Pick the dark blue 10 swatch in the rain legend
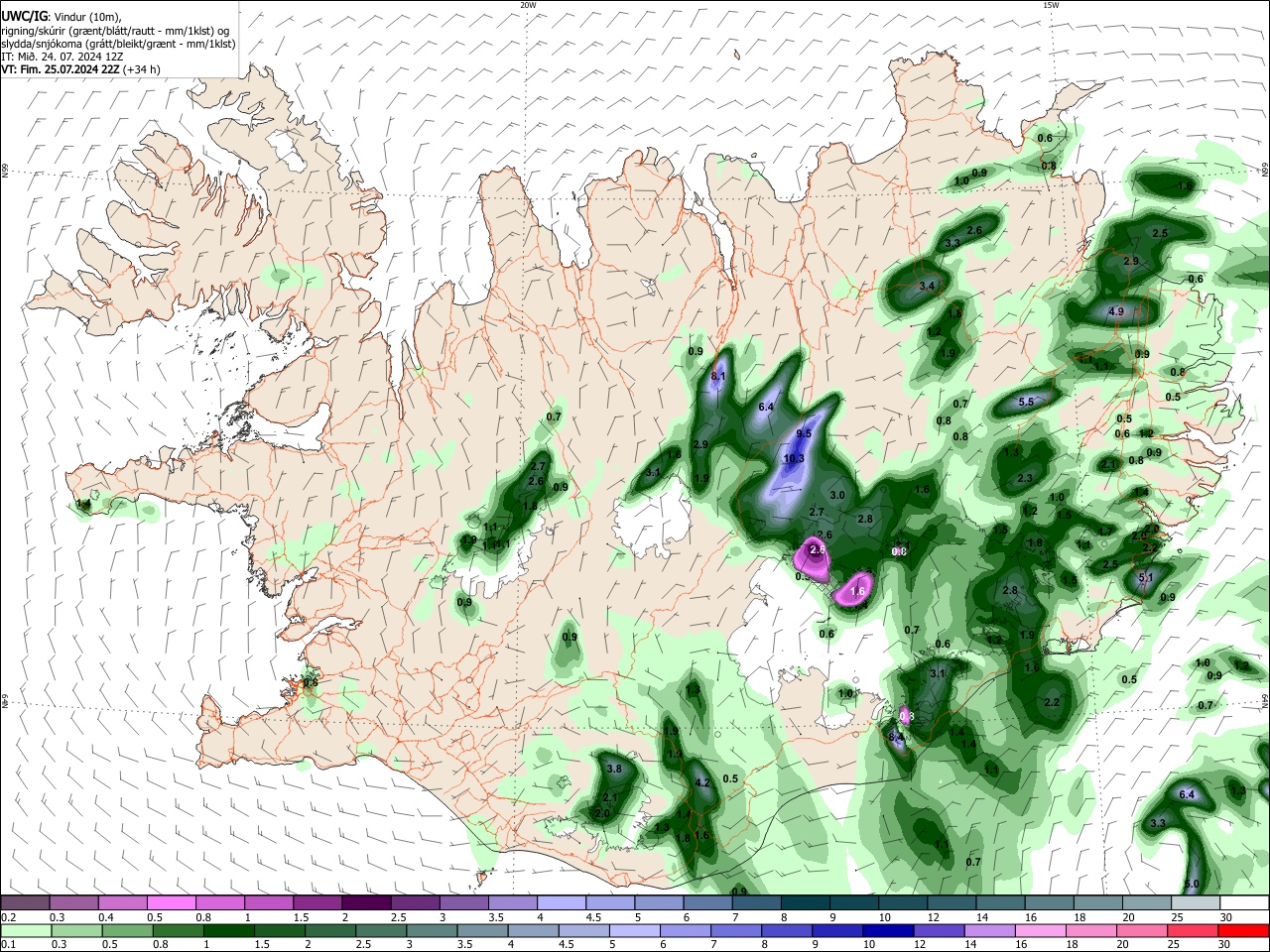1270x952 pixels. (887, 930)
